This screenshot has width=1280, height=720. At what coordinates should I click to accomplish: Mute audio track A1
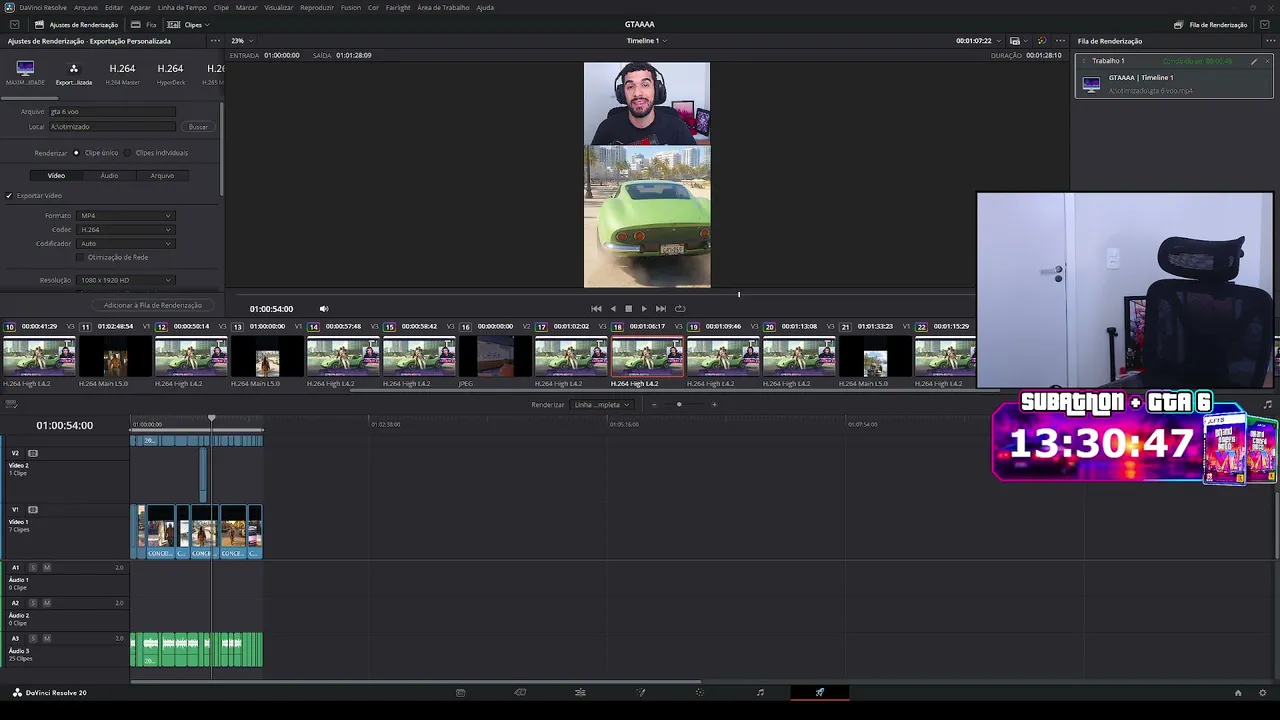pyautogui.click(x=47, y=568)
